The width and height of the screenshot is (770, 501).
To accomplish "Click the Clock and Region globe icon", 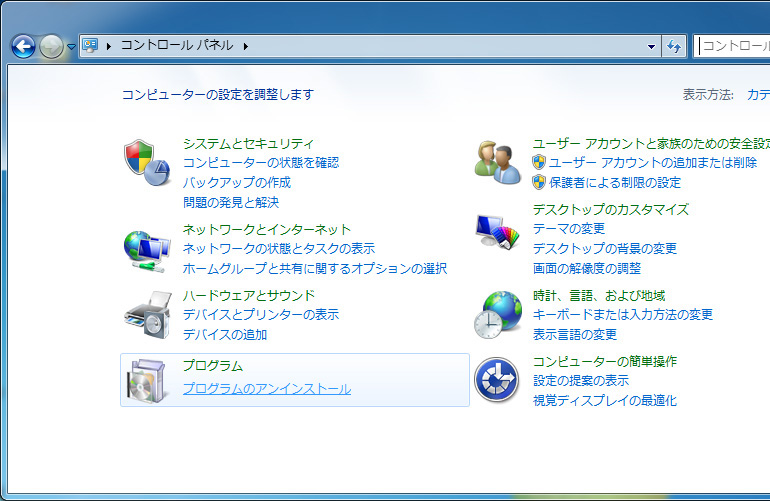I will [x=497, y=315].
